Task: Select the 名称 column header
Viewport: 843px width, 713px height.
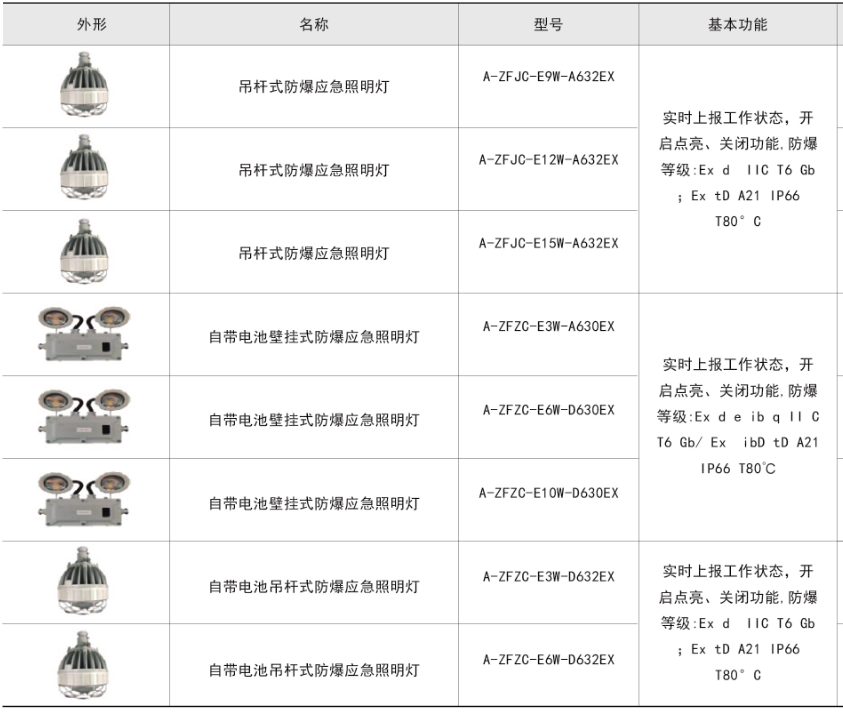Action: pyautogui.click(x=313, y=24)
